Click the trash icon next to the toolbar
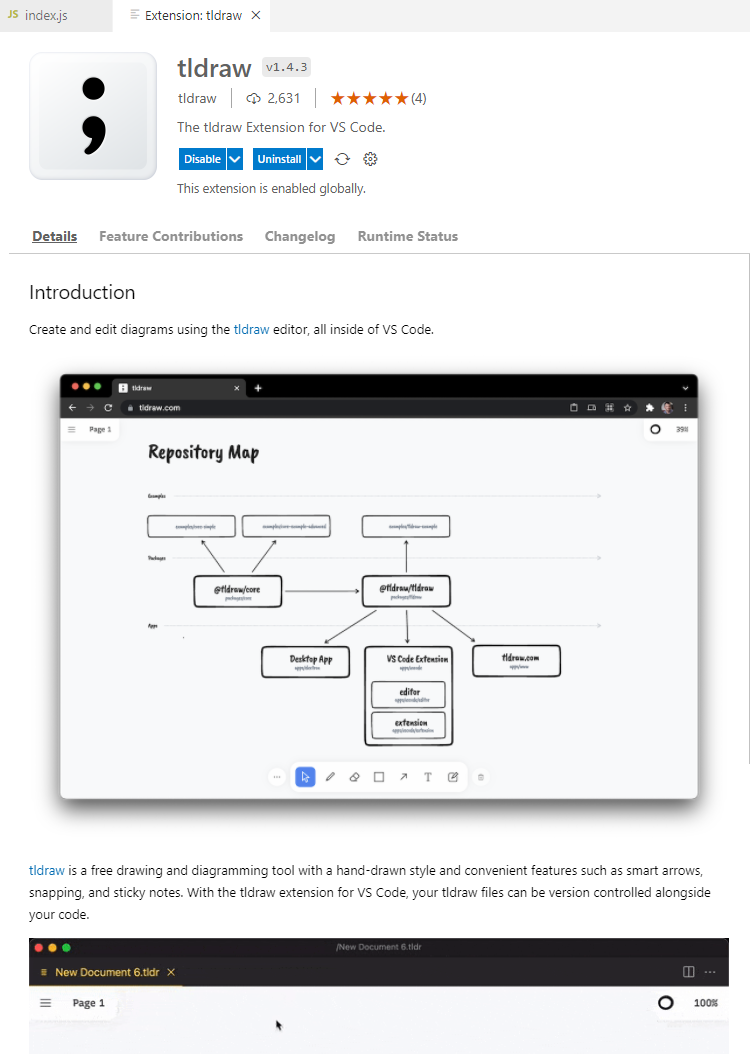Image resolution: width=750 pixels, height=1054 pixels. point(481,777)
